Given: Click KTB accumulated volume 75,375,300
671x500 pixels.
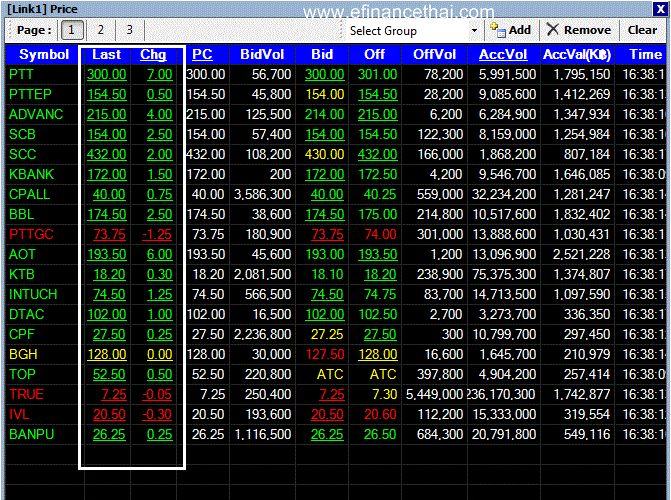Looking at the screenshot, I should point(504,274).
